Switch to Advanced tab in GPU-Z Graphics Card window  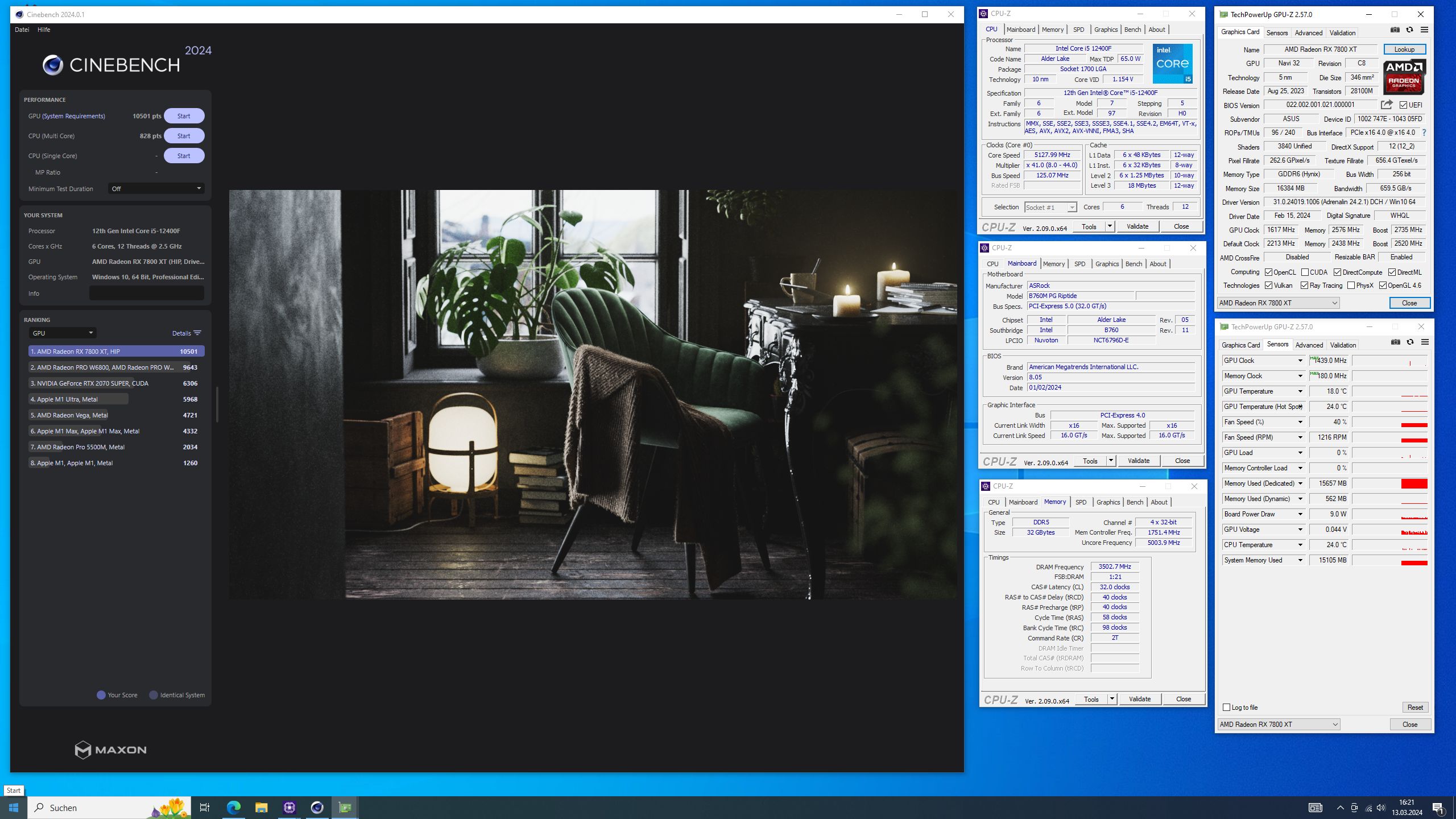(x=1309, y=33)
